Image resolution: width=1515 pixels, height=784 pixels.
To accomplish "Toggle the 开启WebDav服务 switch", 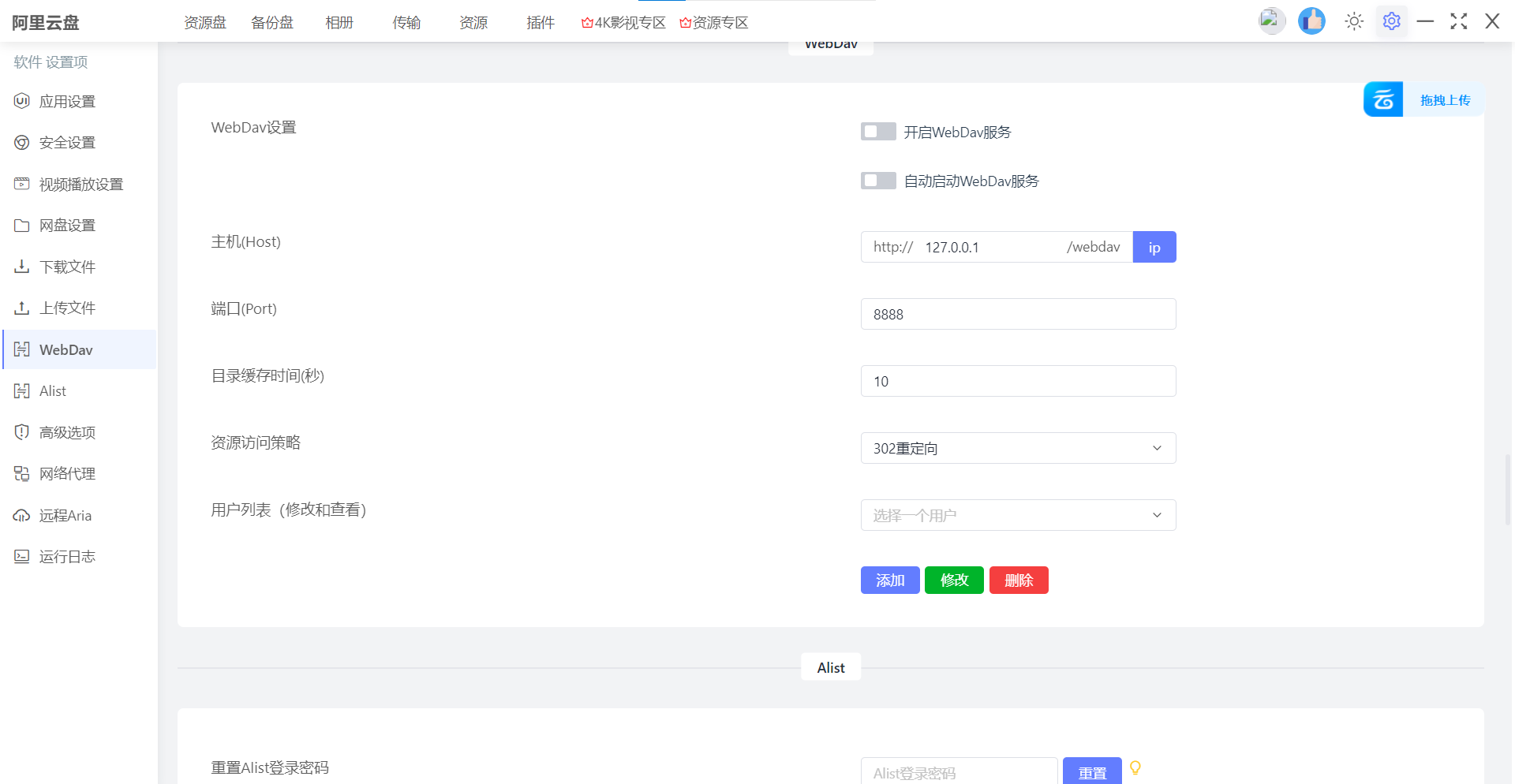I will (x=878, y=132).
